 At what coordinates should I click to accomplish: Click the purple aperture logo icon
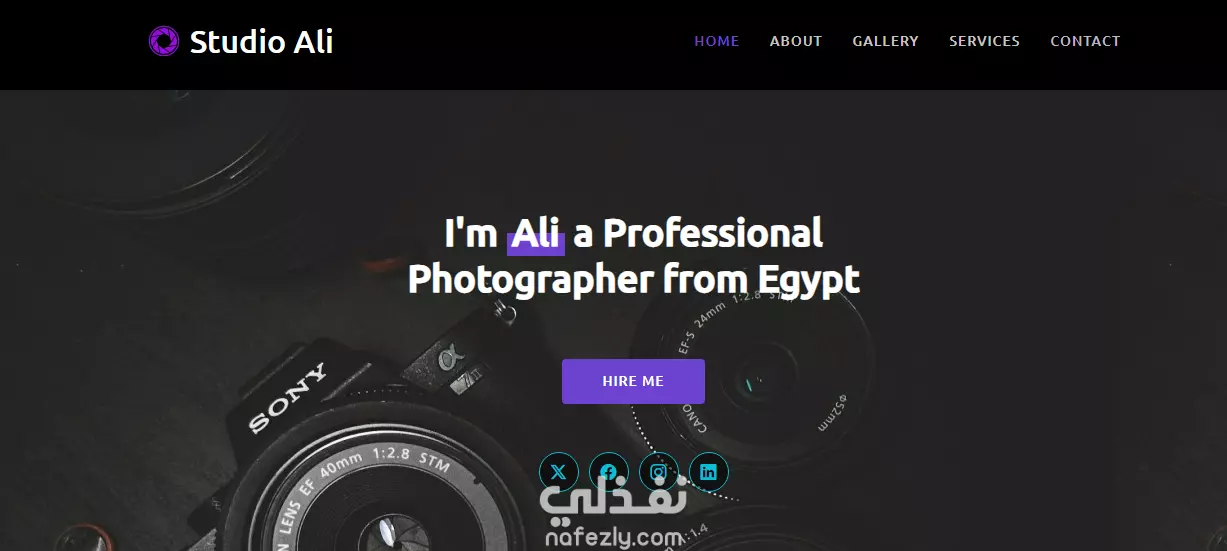tap(163, 41)
